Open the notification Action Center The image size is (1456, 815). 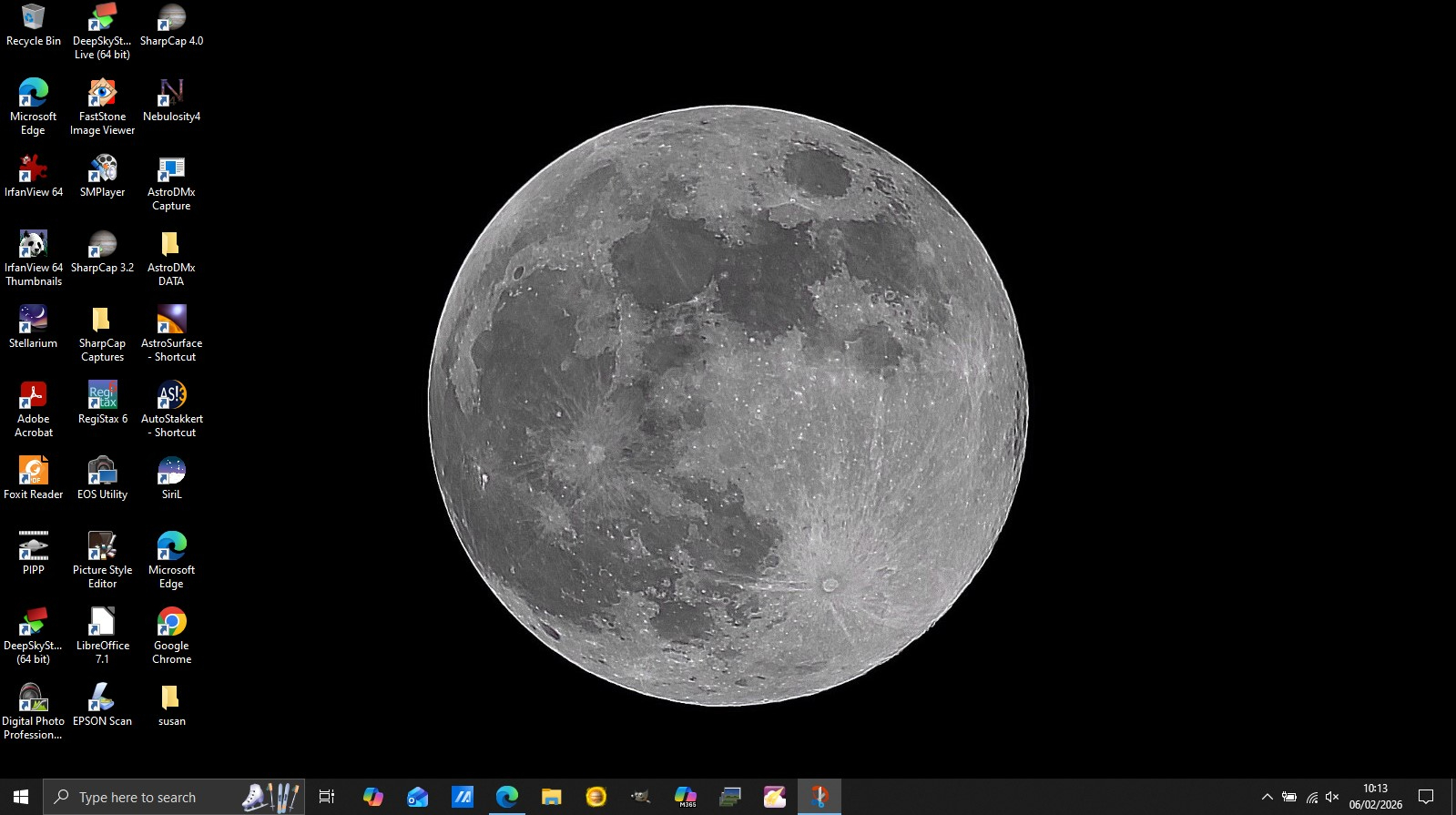(x=1426, y=798)
